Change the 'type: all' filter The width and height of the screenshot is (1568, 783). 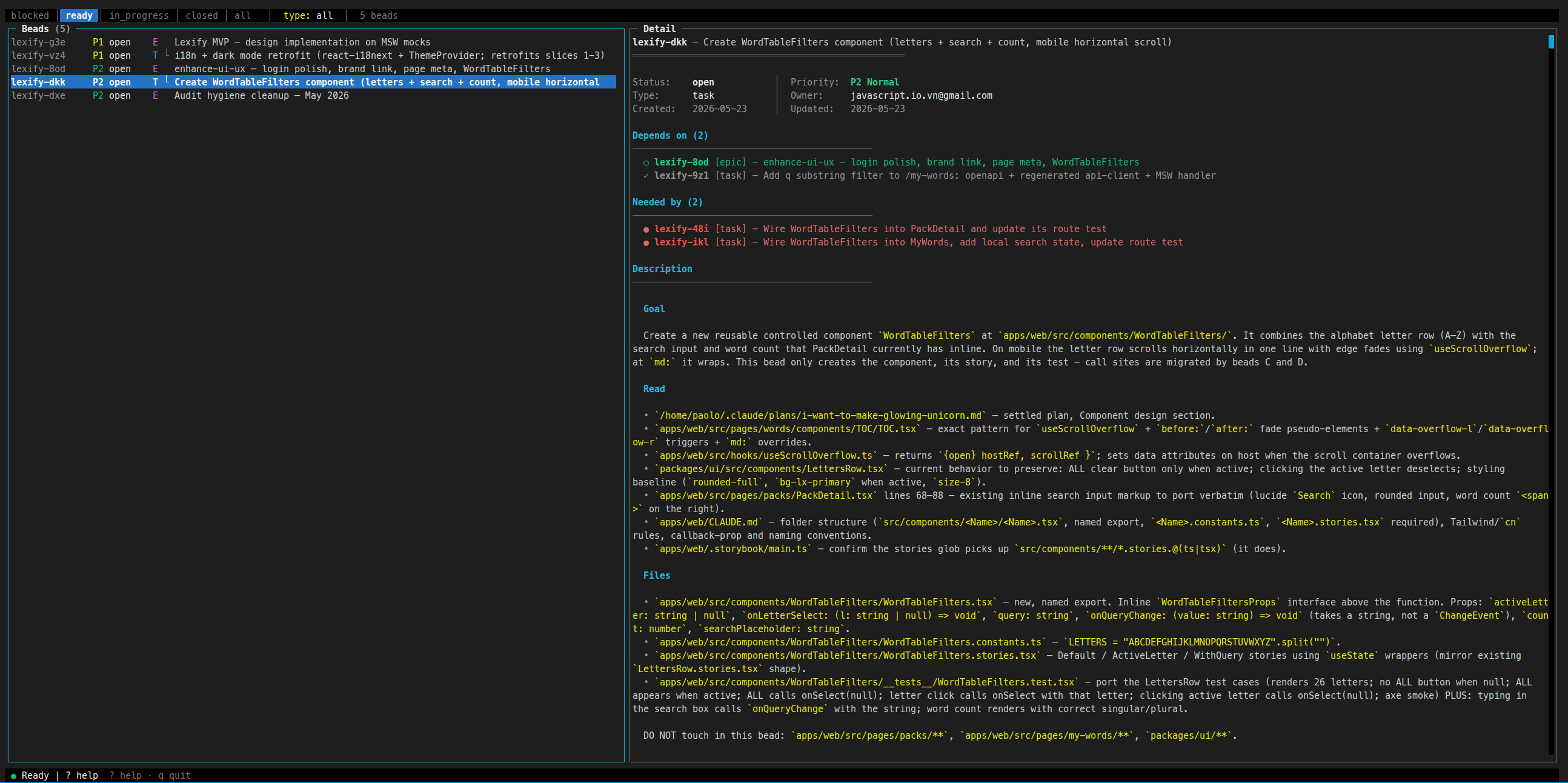coord(308,15)
